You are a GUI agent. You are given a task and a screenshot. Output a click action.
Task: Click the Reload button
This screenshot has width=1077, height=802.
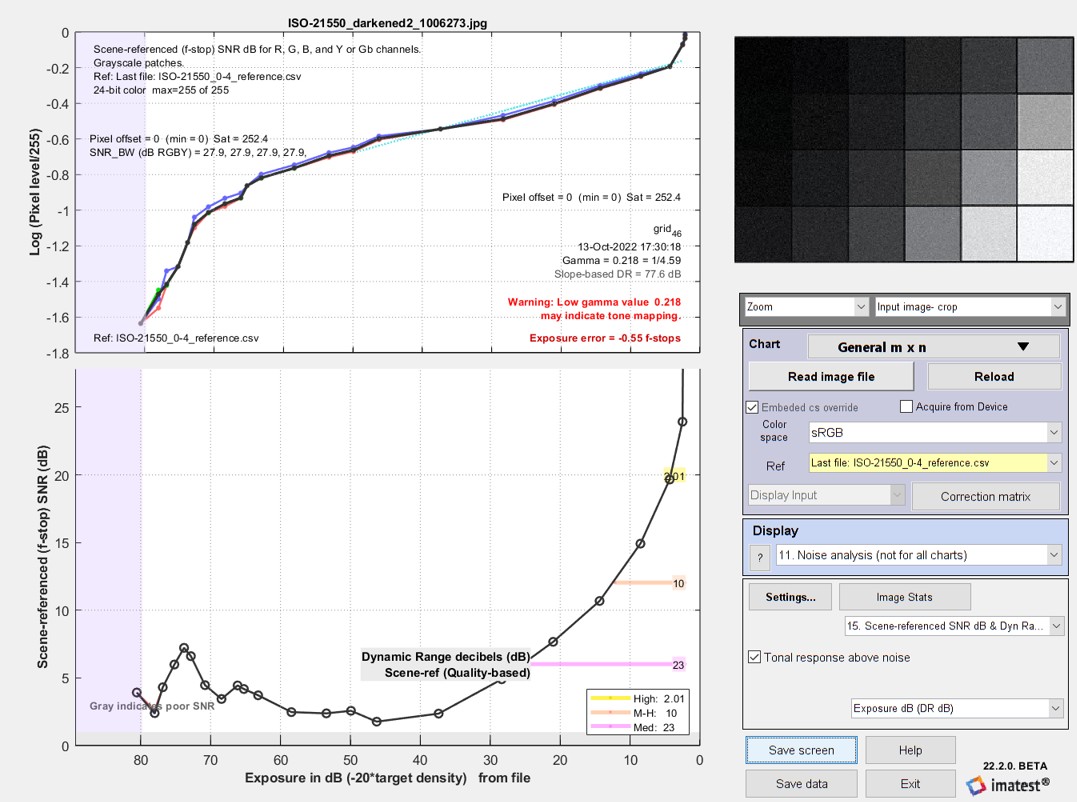click(x=994, y=376)
